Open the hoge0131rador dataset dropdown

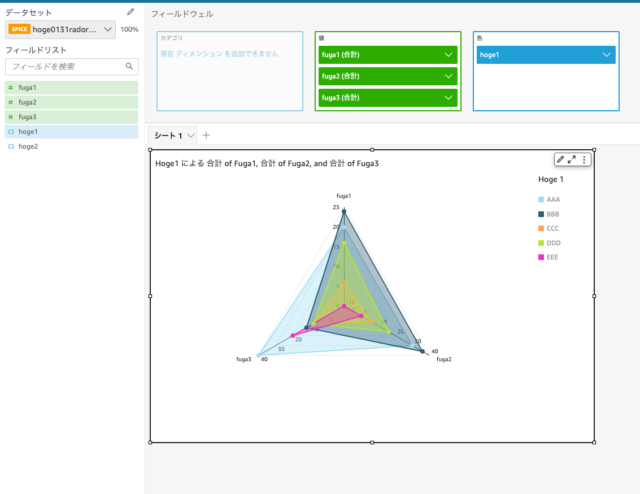click(x=61, y=29)
